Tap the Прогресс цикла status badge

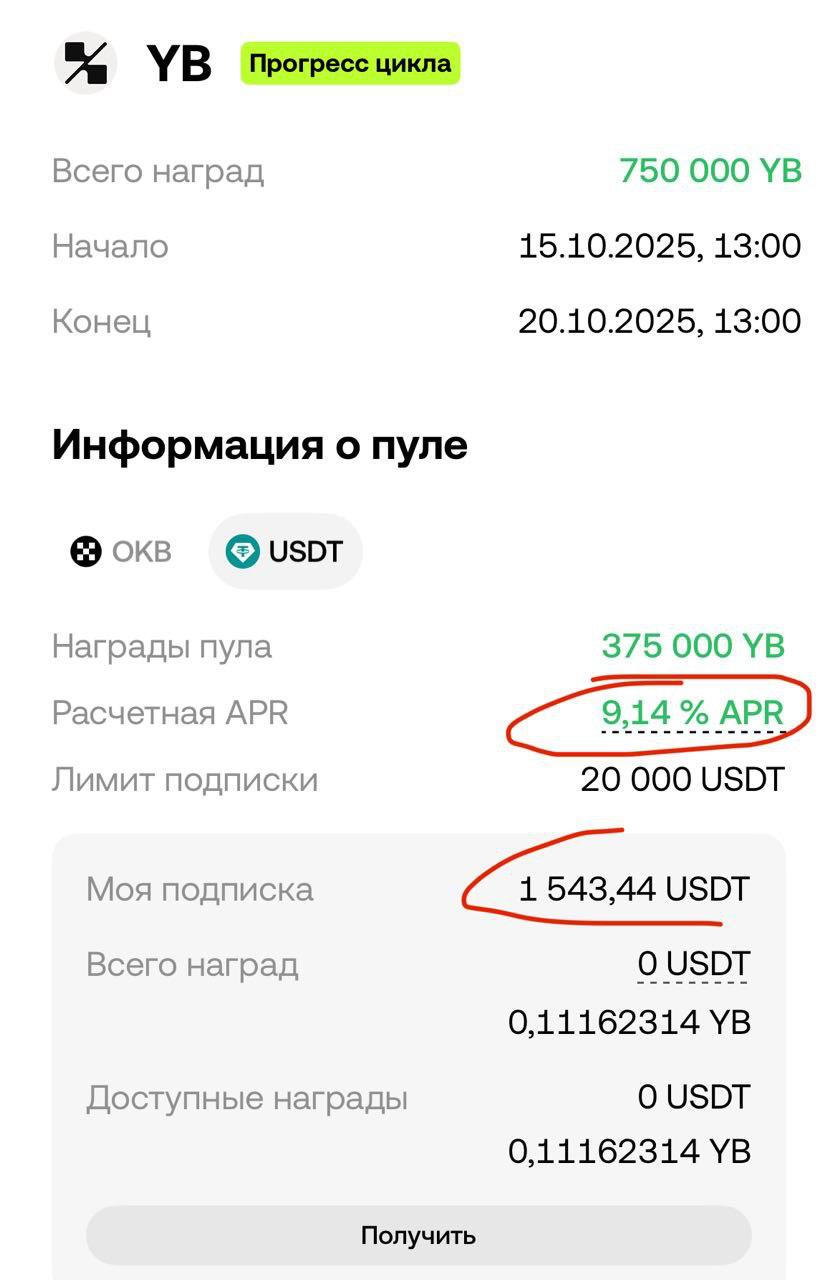tap(350, 64)
